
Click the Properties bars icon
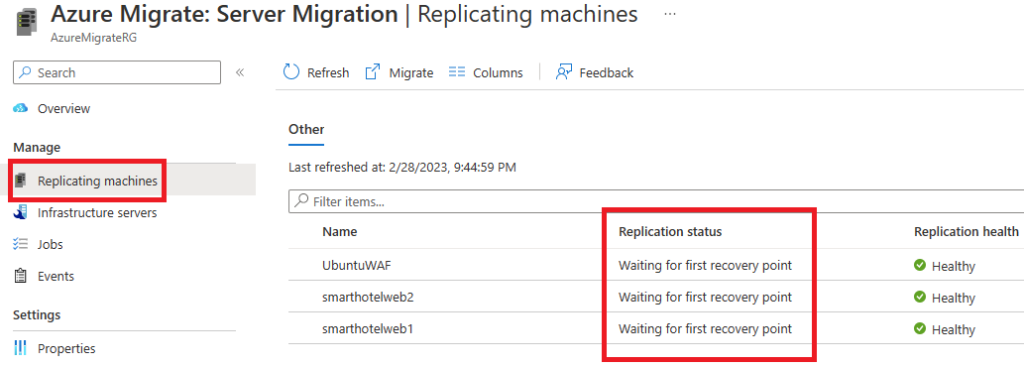tap(21, 348)
